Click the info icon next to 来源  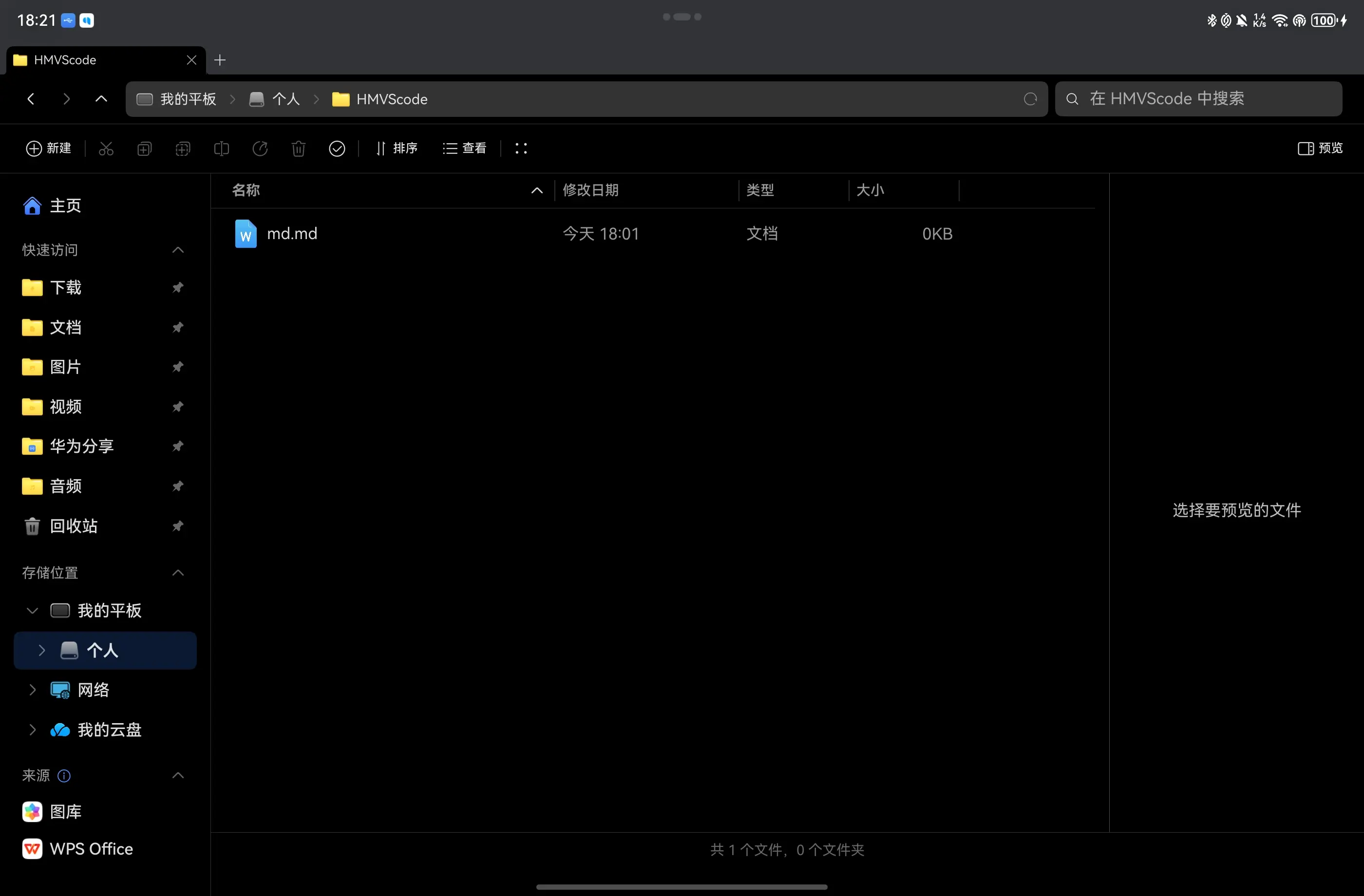point(64,775)
